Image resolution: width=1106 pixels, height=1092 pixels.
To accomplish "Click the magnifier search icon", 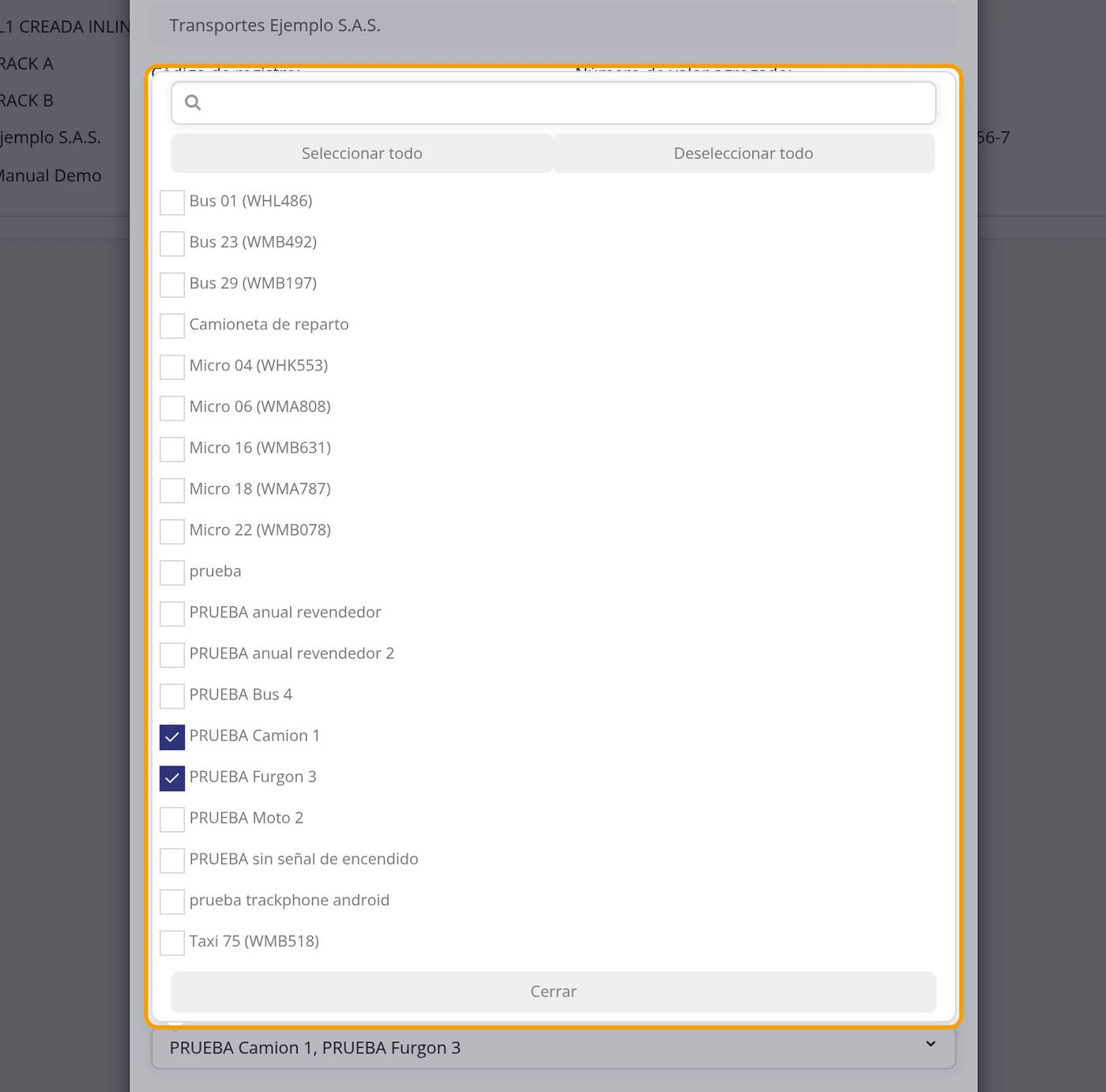I will [x=193, y=102].
